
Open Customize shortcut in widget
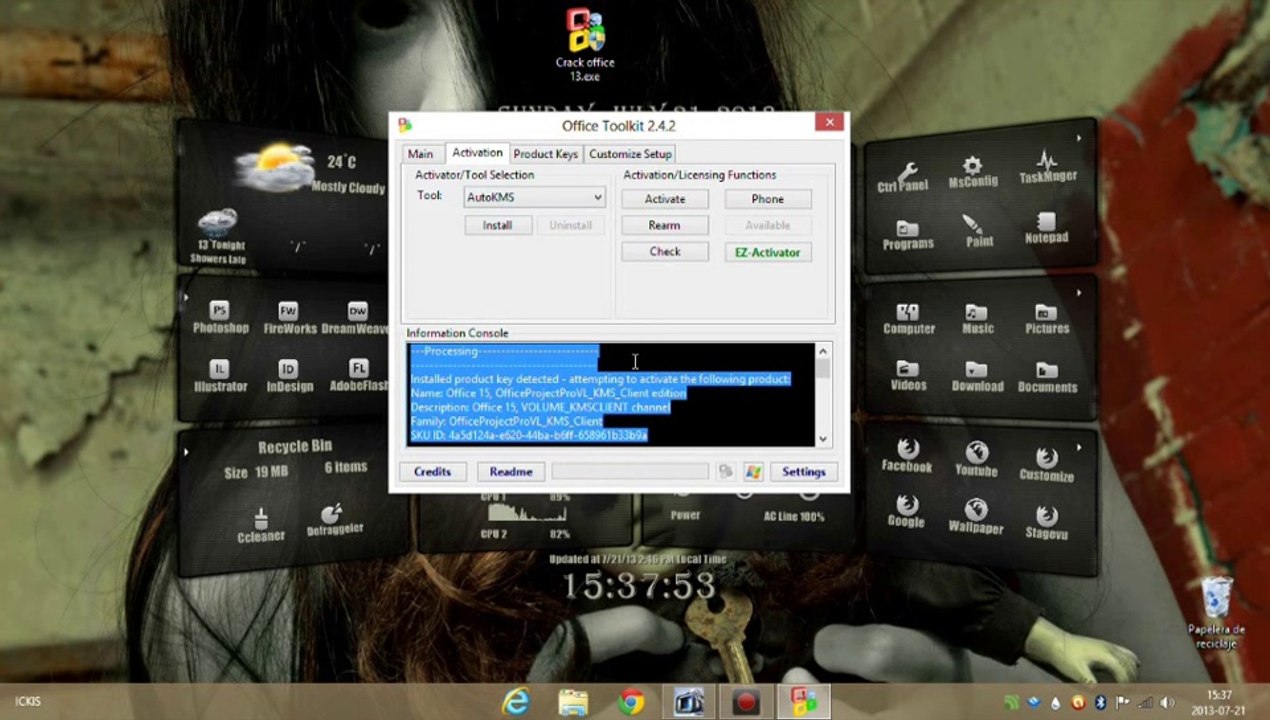tap(1046, 463)
